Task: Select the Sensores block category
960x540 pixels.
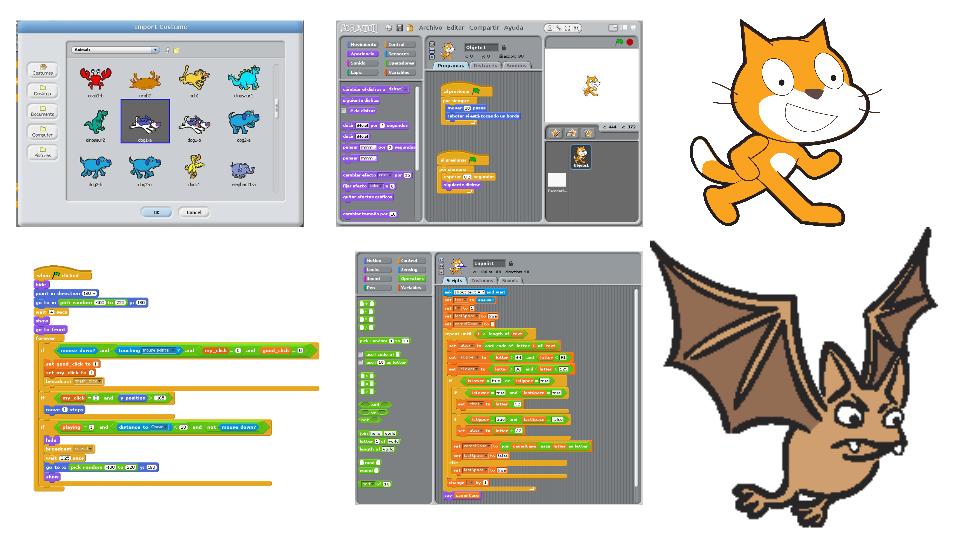Action: point(400,54)
